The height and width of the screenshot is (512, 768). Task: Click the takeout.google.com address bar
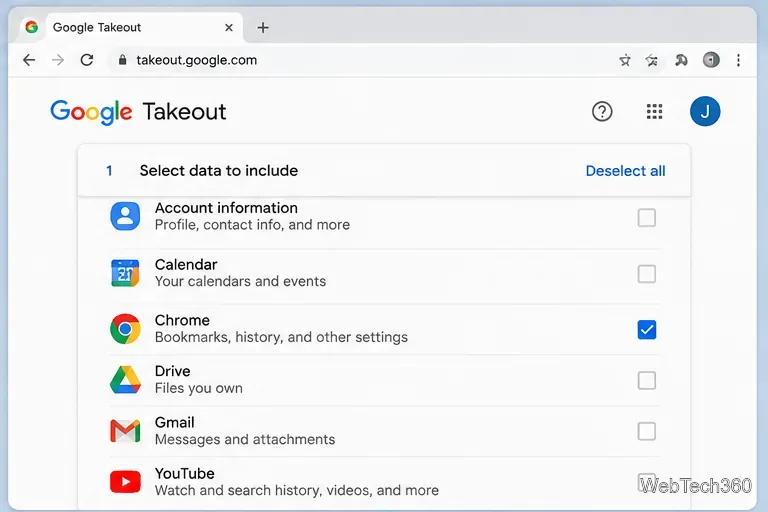click(x=358, y=60)
